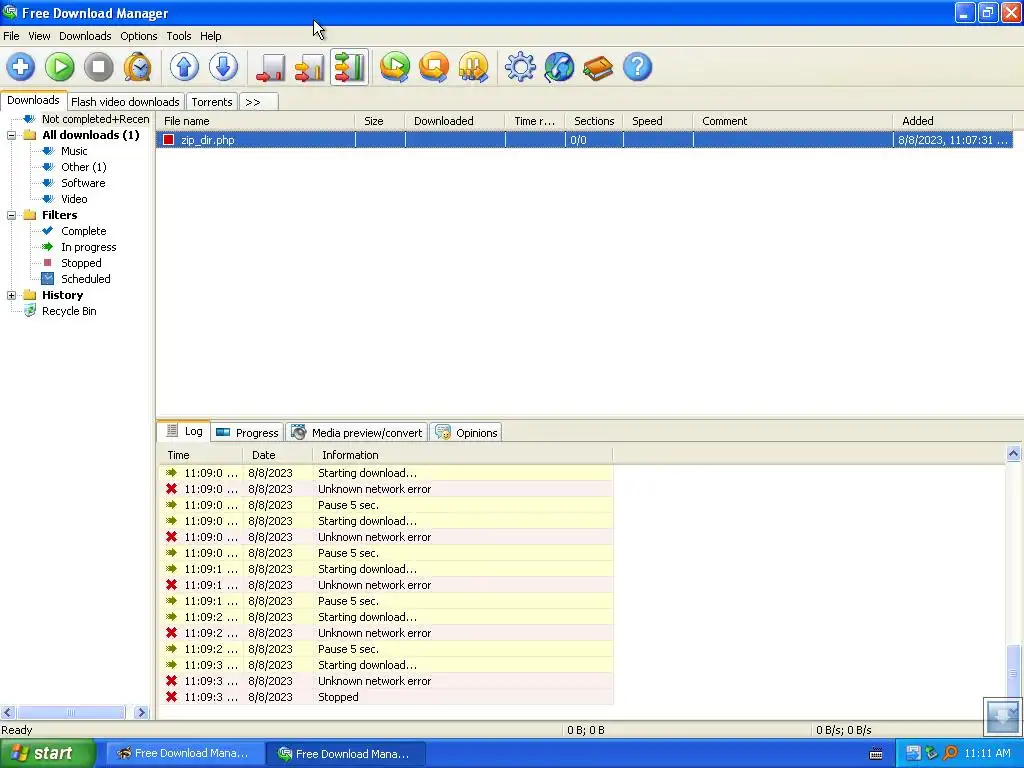Click the yellow Pause all downloads icon
The image size is (1024, 768).
pos(473,67)
